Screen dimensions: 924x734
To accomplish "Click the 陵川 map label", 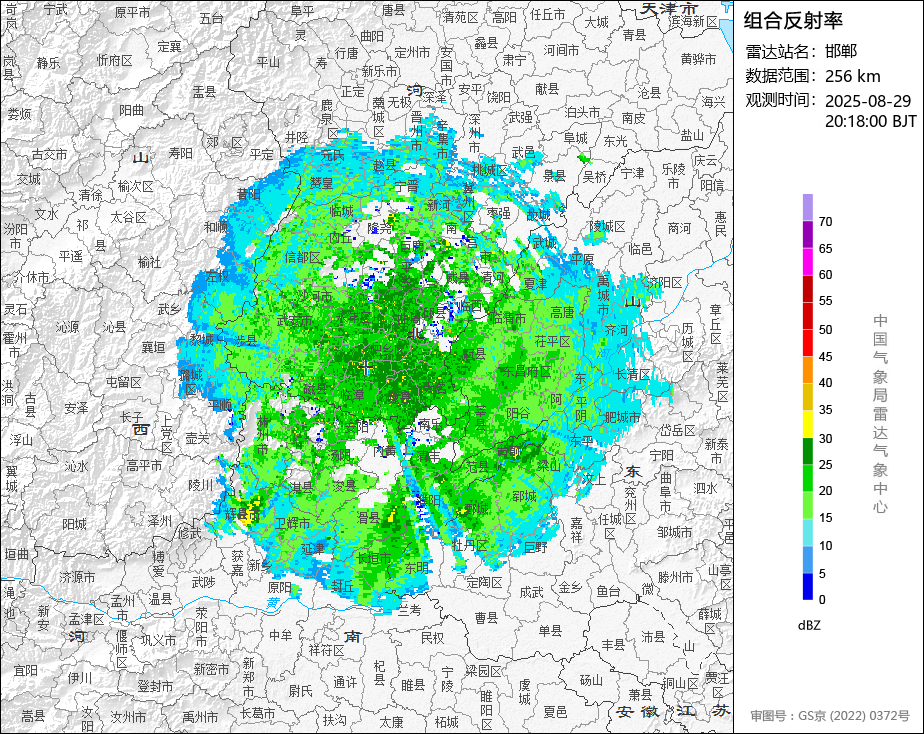I will pyautogui.click(x=200, y=484).
